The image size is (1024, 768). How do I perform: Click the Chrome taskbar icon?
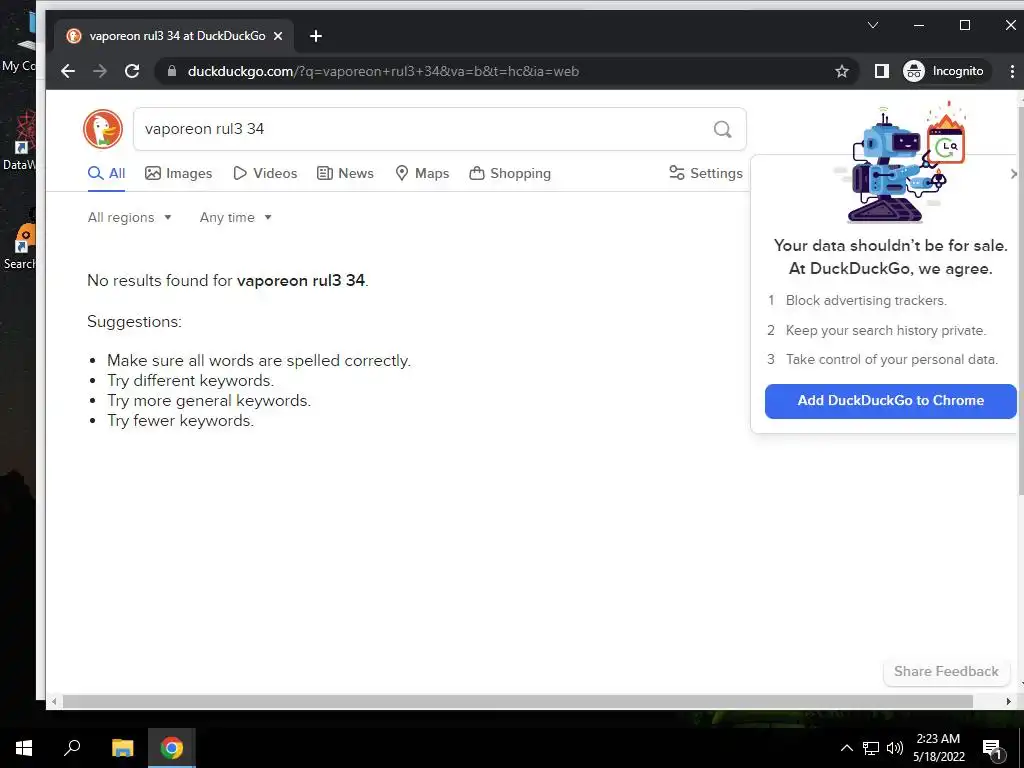point(172,748)
